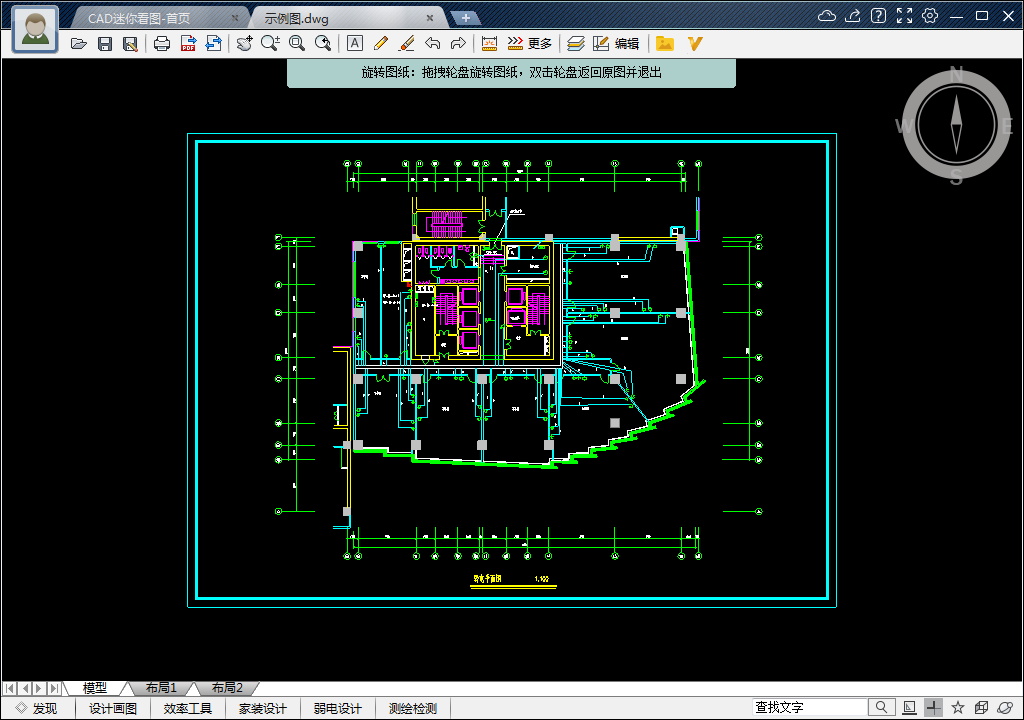Expand the 更多 measurement tools
The image size is (1024, 720).
(530, 44)
